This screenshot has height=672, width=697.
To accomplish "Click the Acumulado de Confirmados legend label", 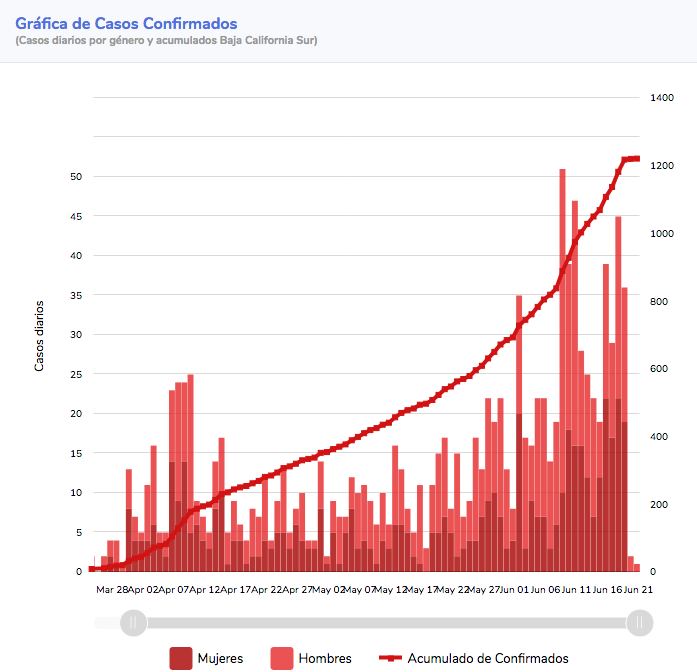I will [488, 658].
